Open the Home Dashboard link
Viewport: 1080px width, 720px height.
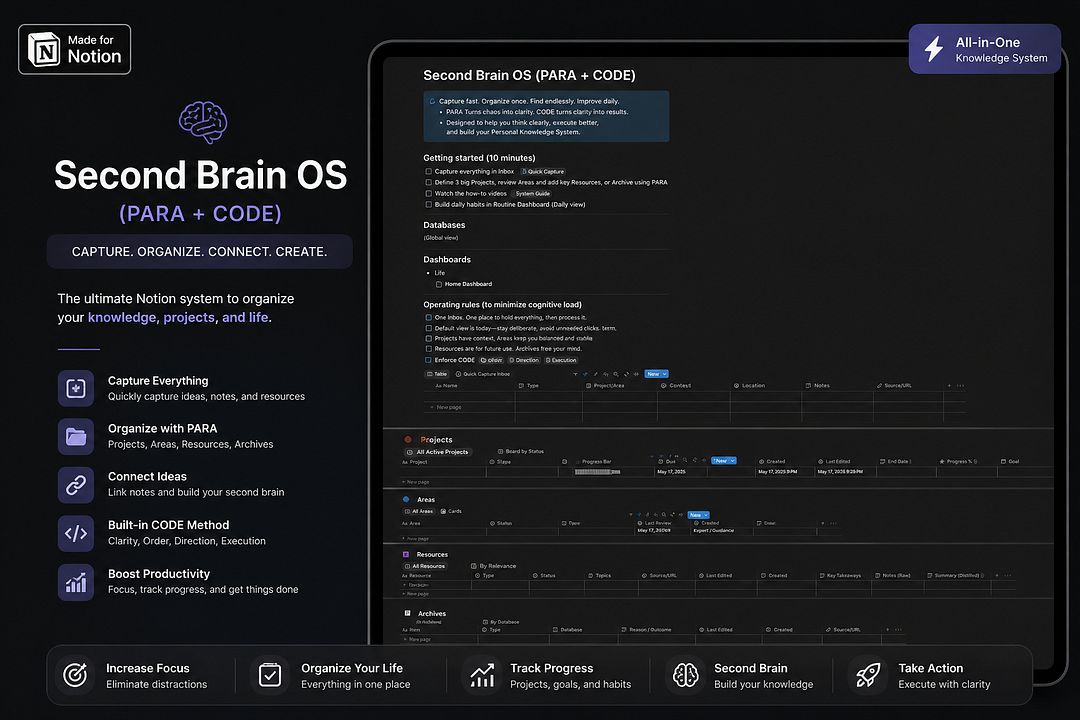click(x=464, y=284)
